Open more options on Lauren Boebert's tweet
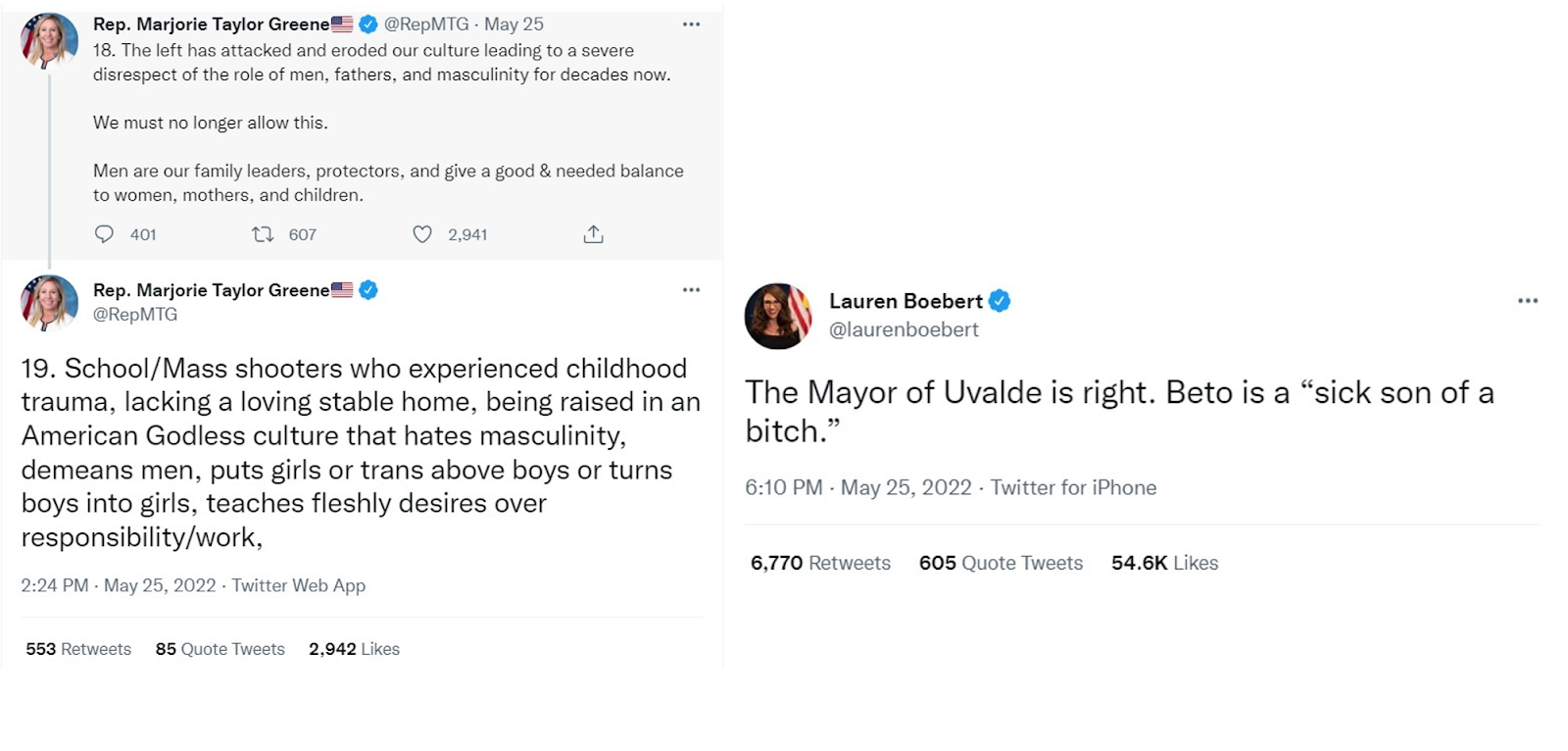This screenshot has height=751, width=1568. tap(1527, 301)
